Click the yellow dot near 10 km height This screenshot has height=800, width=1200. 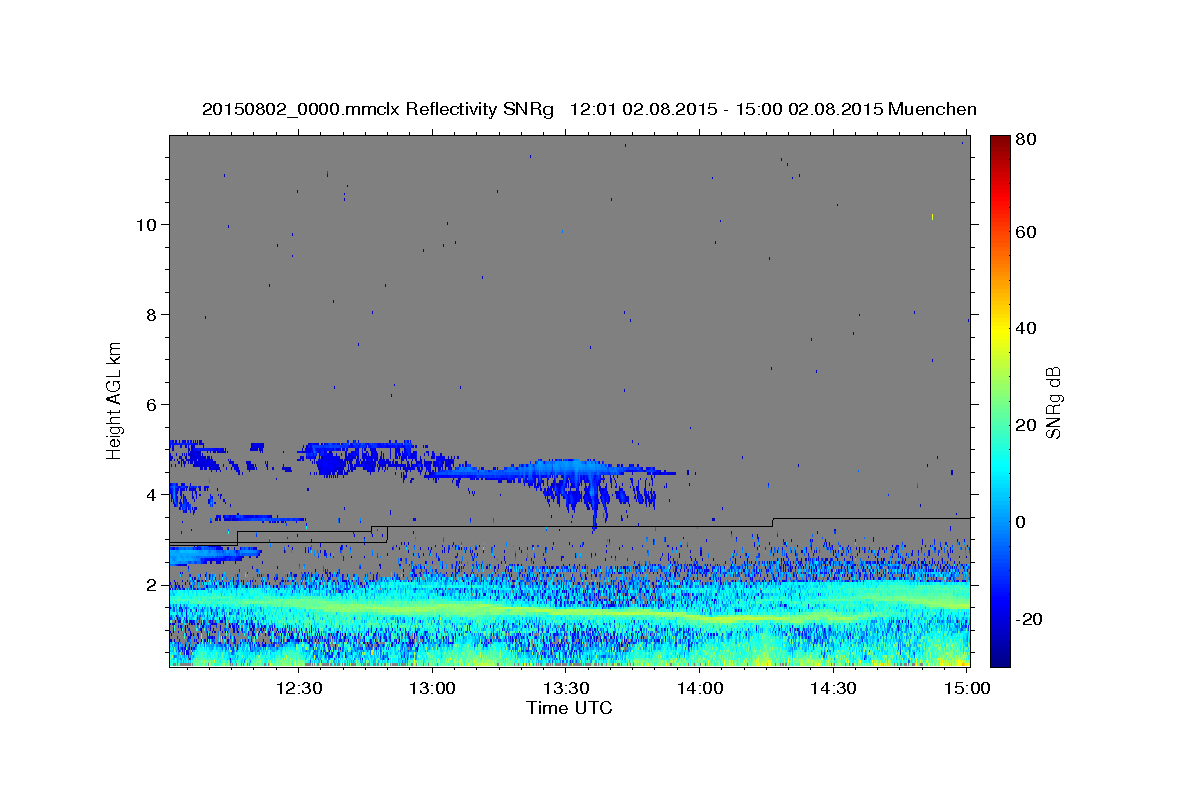932,216
